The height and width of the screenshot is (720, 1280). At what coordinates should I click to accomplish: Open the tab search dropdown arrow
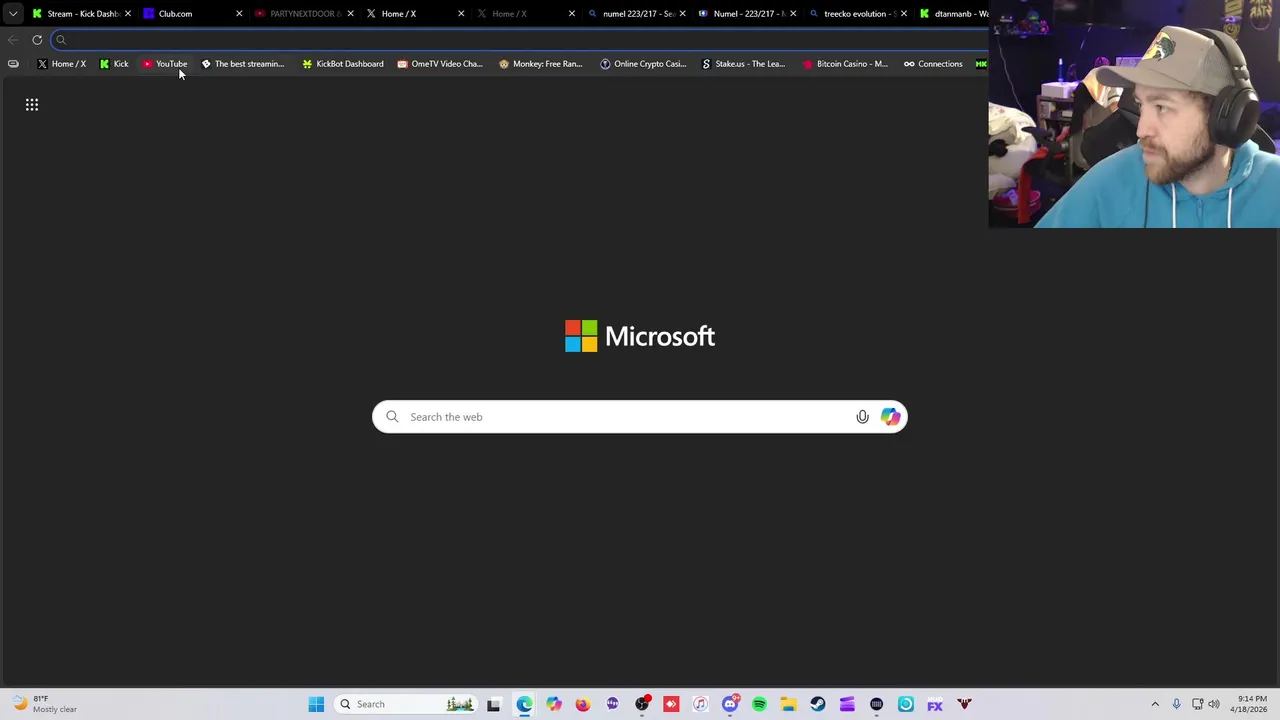click(x=13, y=14)
